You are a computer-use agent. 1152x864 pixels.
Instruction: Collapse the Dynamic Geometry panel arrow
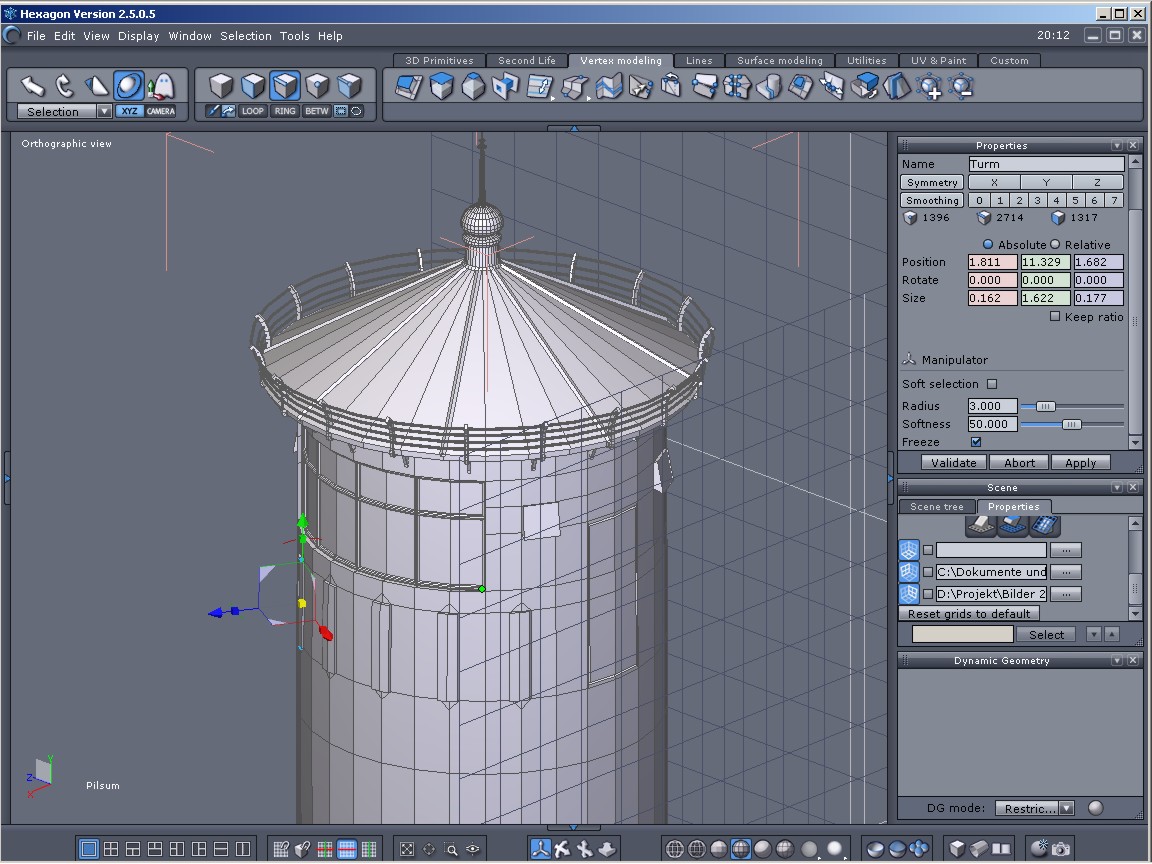[x=1117, y=661]
